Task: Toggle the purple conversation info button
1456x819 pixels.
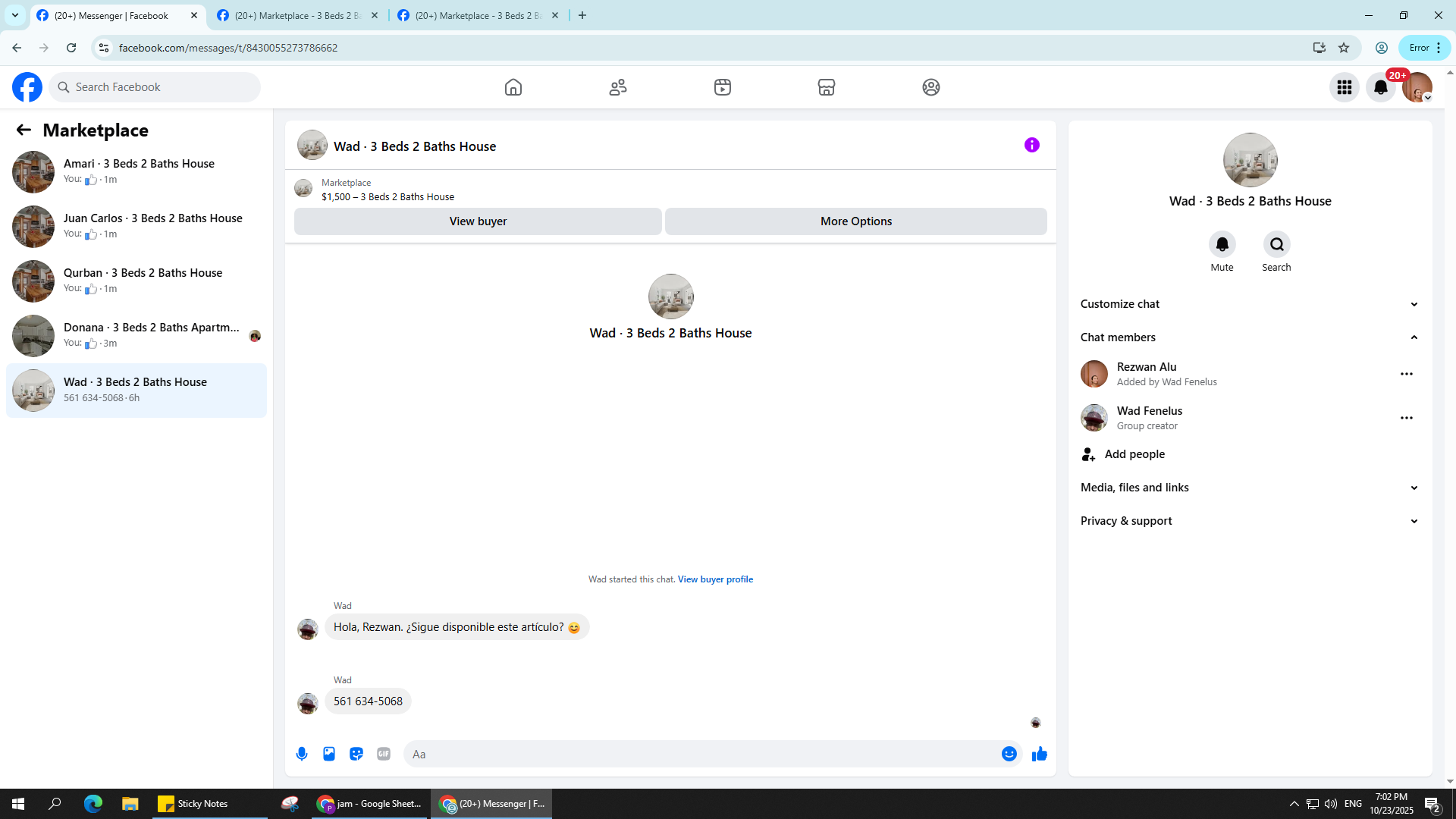Action: tap(1031, 145)
